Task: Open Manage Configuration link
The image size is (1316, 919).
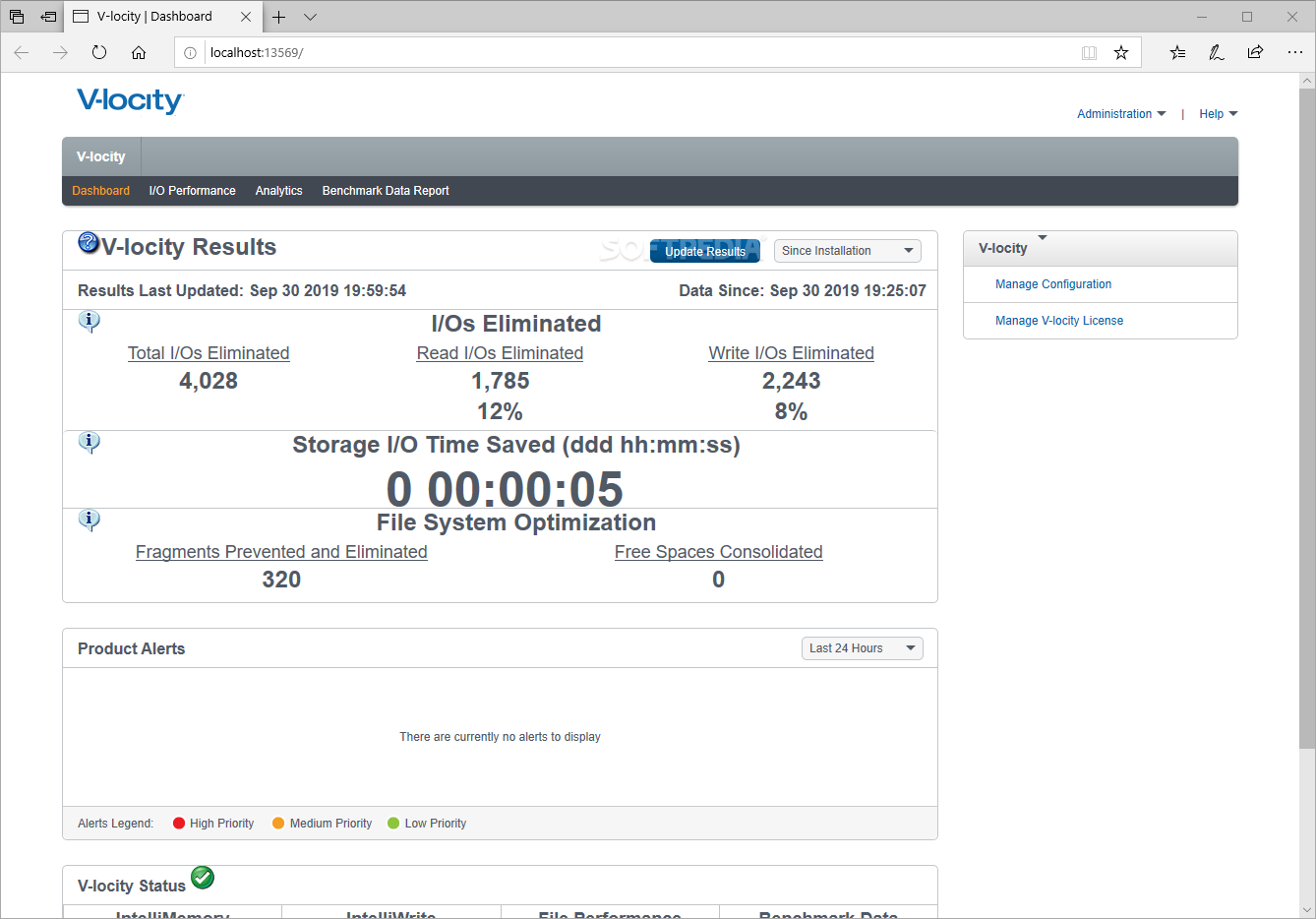Action: pos(1053,284)
